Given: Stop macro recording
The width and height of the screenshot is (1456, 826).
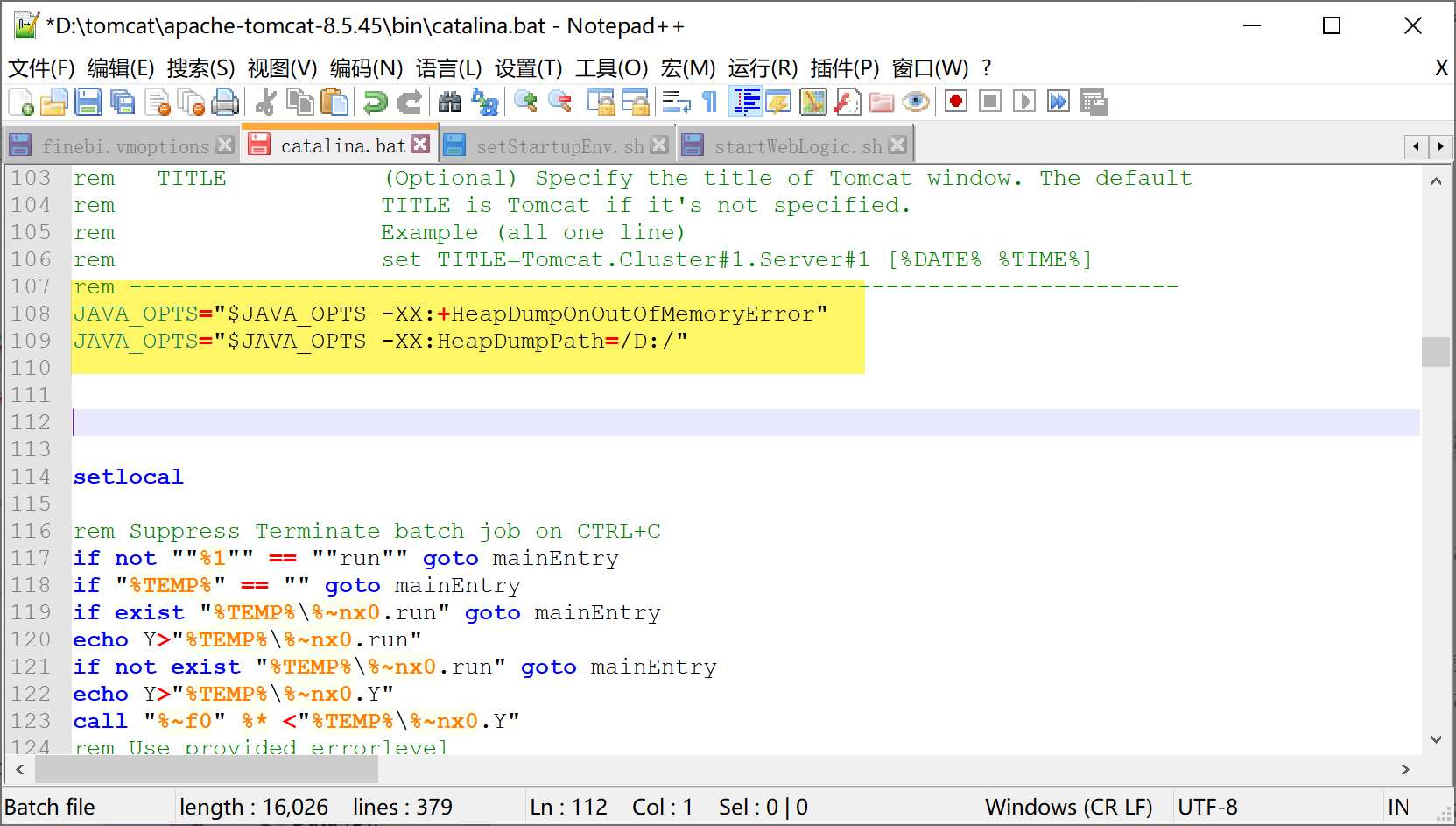Looking at the screenshot, I should point(990,102).
